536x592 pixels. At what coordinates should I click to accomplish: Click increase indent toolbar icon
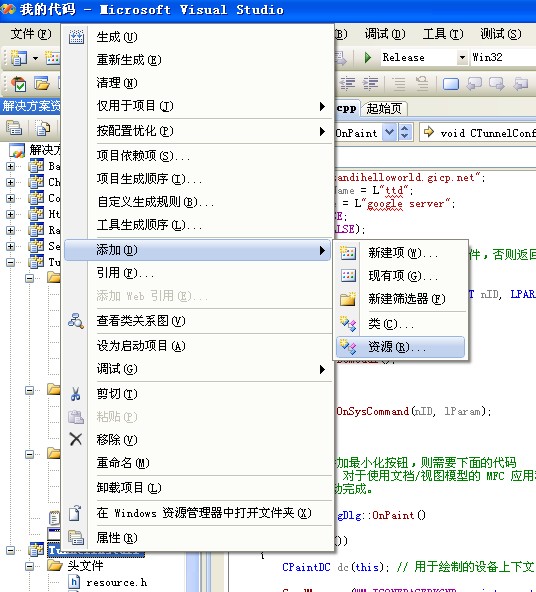tap(371, 83)
